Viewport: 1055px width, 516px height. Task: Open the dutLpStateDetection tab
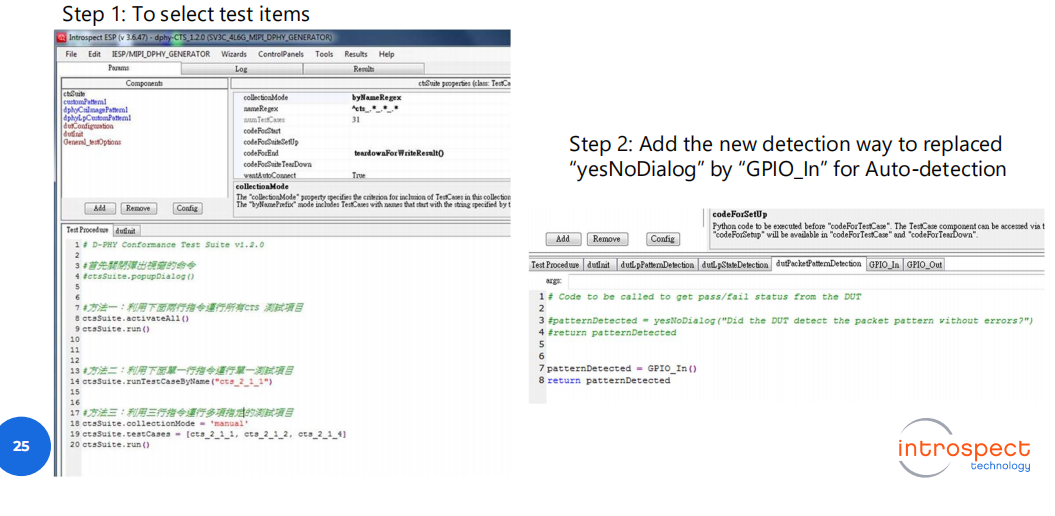pyautogui.click(x=735, y=265)
